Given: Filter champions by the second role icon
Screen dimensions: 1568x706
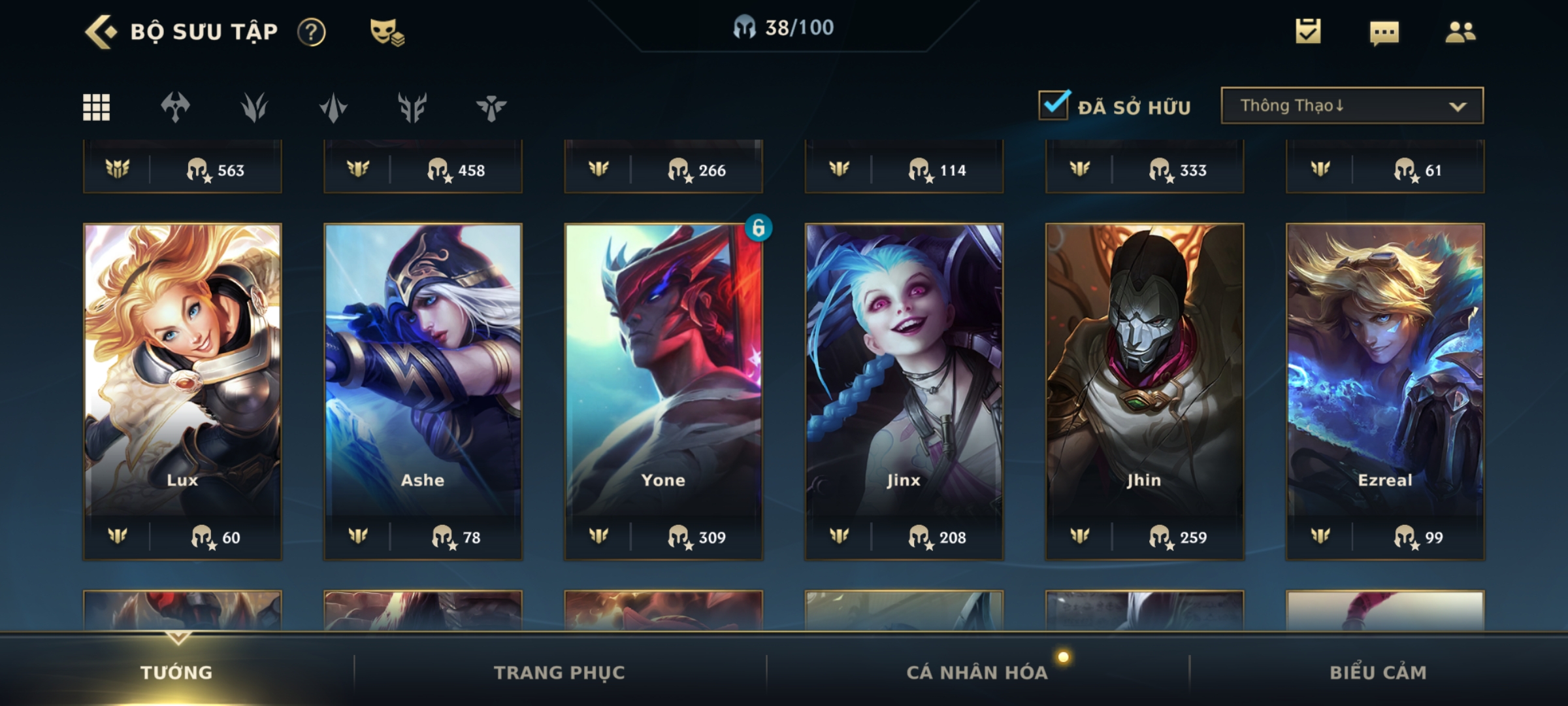Looking at the screenshot, I should coord(254,107).
